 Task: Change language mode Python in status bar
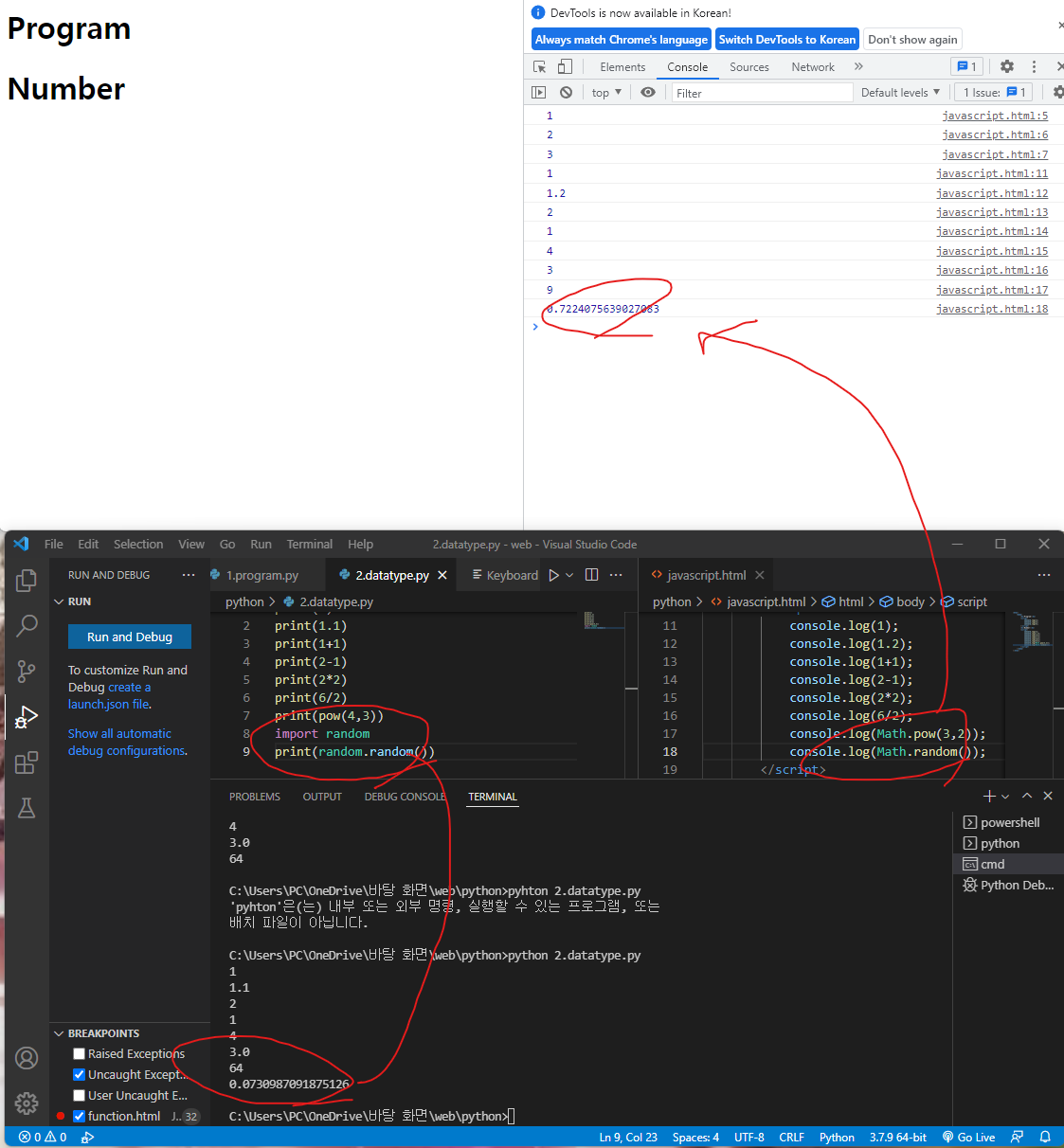click(x=837, y=1137)
